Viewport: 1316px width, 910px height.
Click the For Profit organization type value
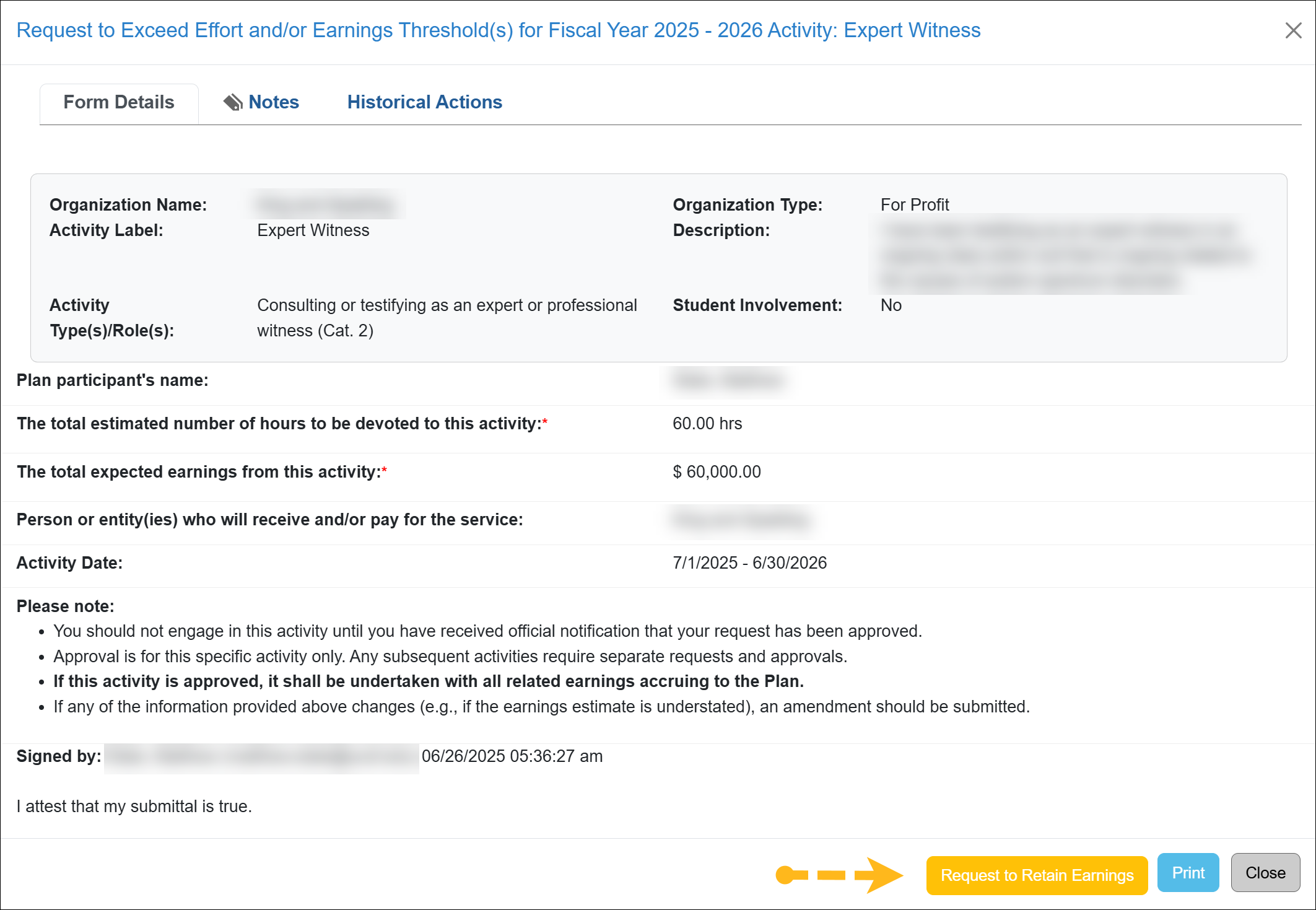(915, 205)
